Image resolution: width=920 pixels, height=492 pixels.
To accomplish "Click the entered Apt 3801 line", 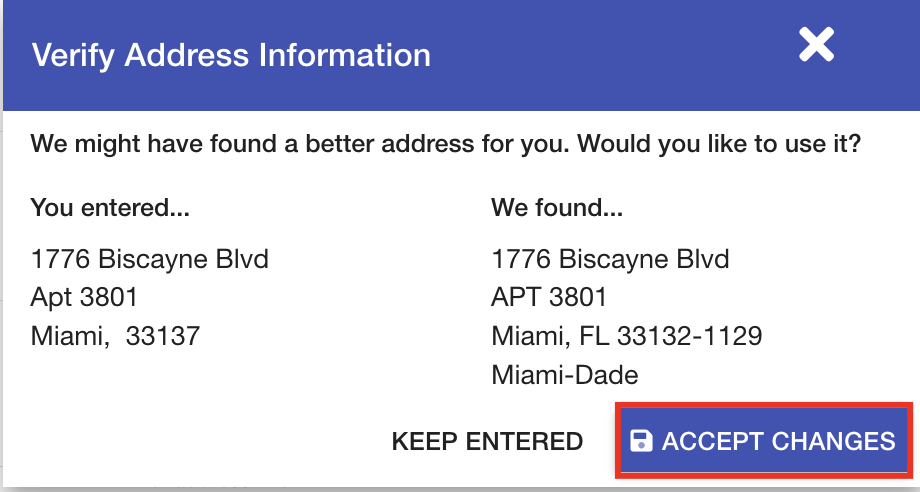I will 84,297.
